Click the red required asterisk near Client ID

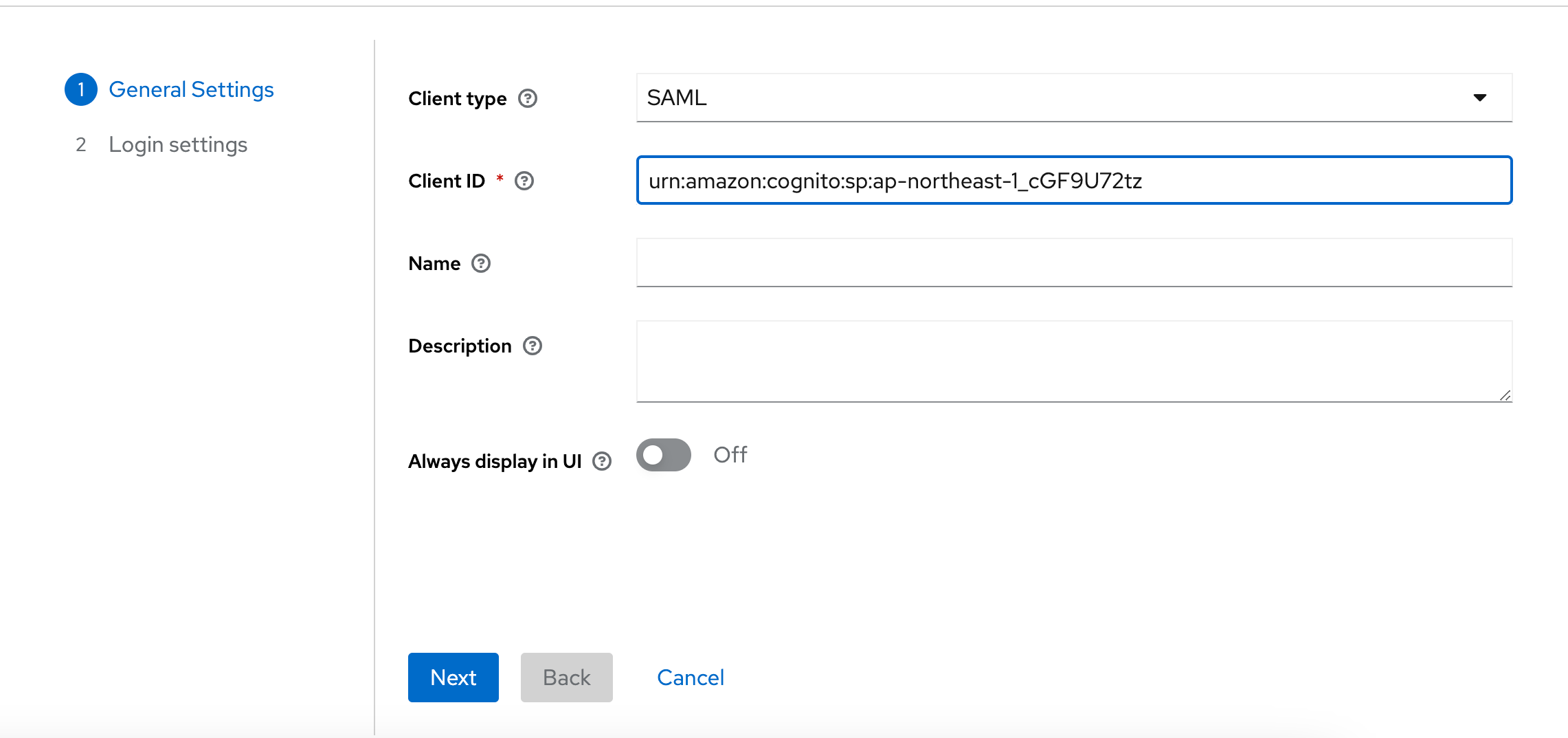tap(500, 177)
